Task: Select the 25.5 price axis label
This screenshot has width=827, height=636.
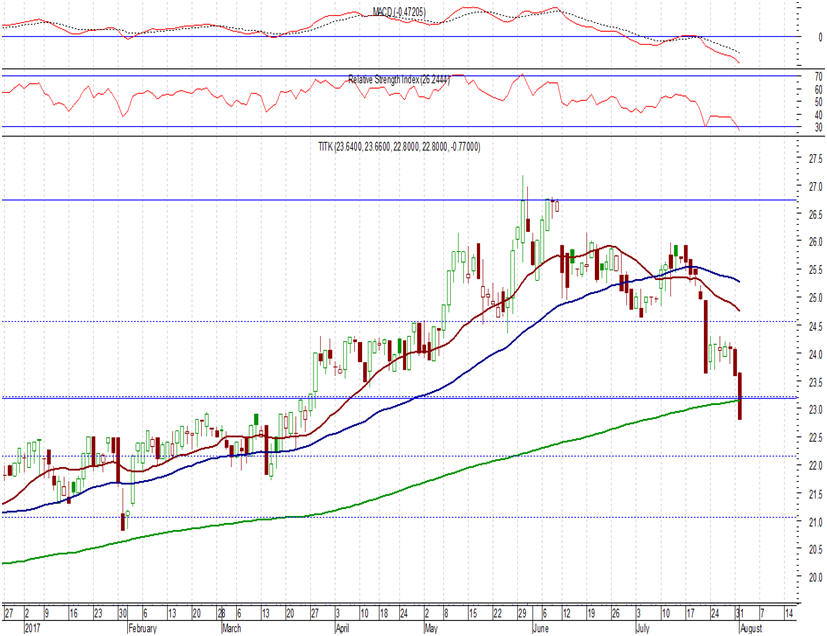Action: pos(815,270)
